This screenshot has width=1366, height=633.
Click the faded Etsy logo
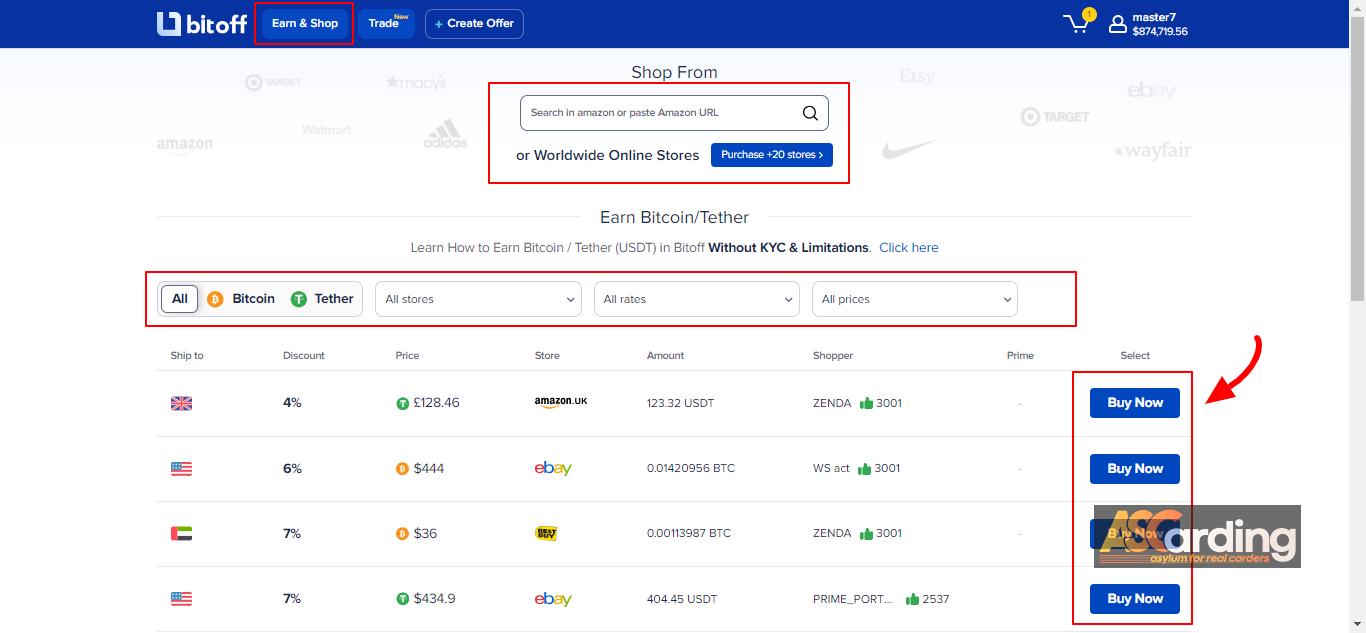[917, 76]
